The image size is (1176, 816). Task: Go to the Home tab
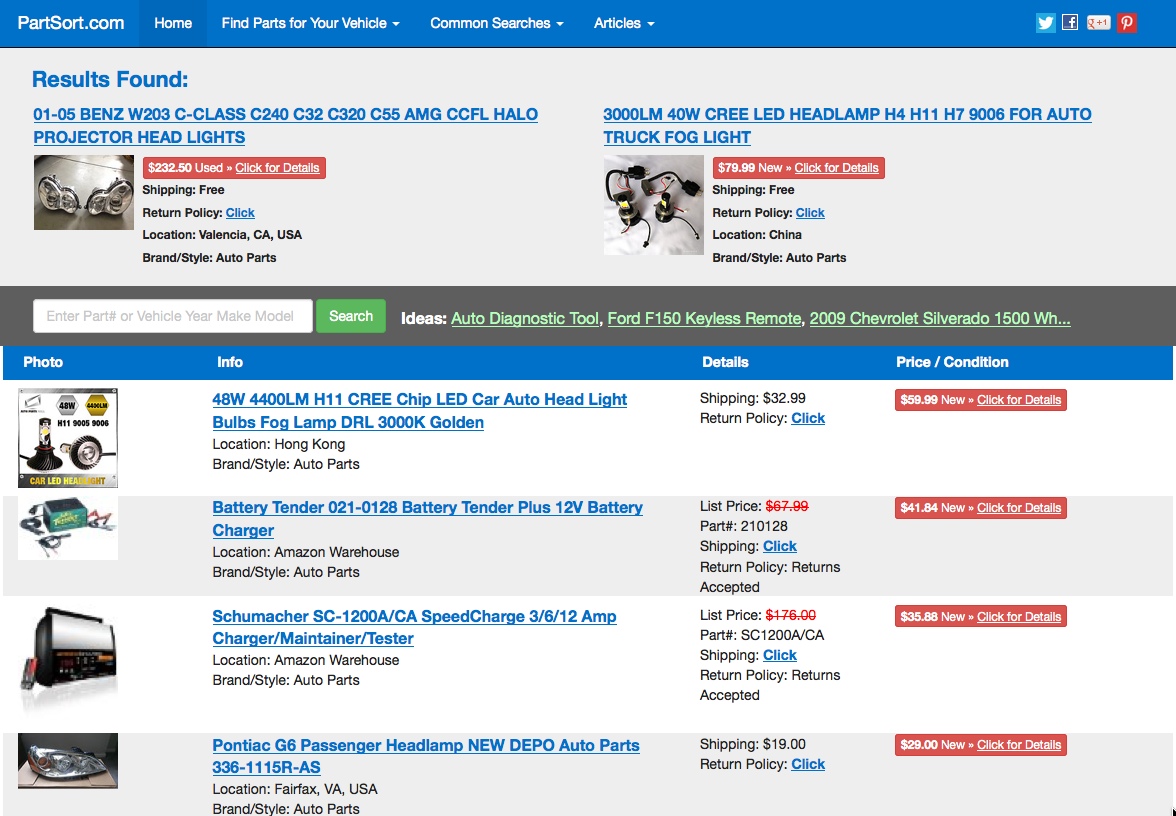[x=173, y=23]
